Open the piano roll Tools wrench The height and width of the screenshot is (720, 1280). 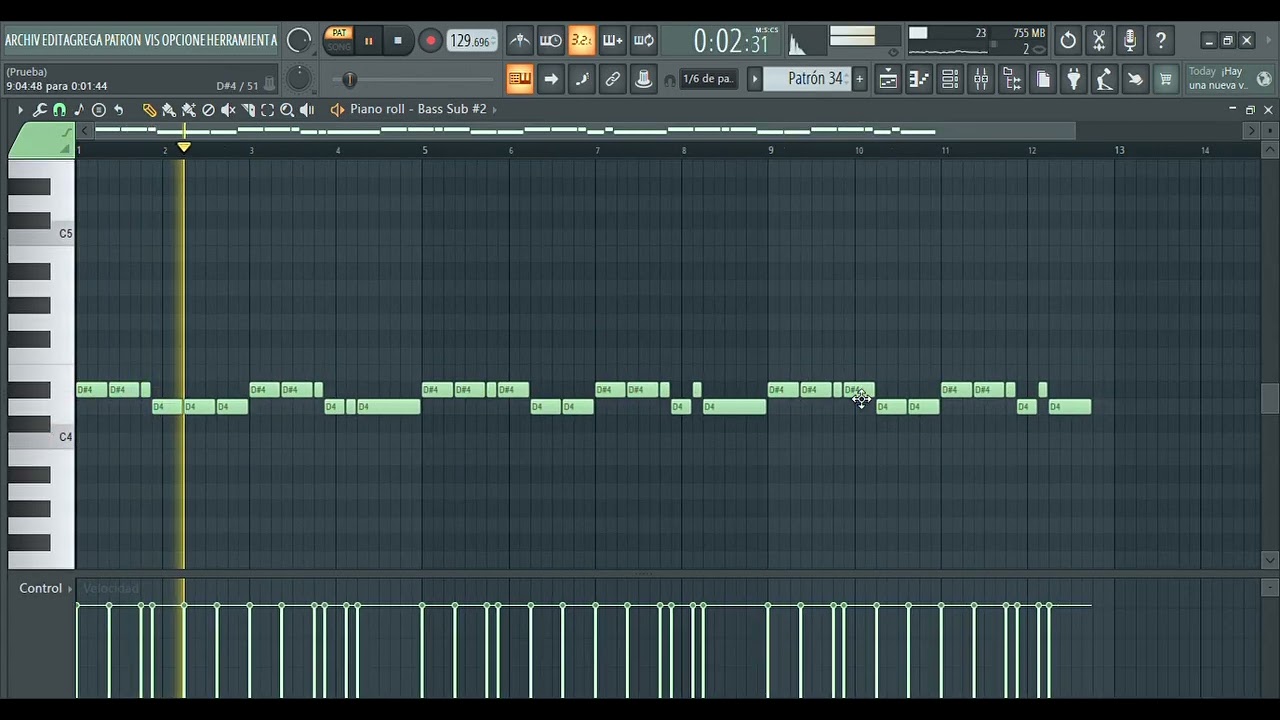(x=40, y=110)
